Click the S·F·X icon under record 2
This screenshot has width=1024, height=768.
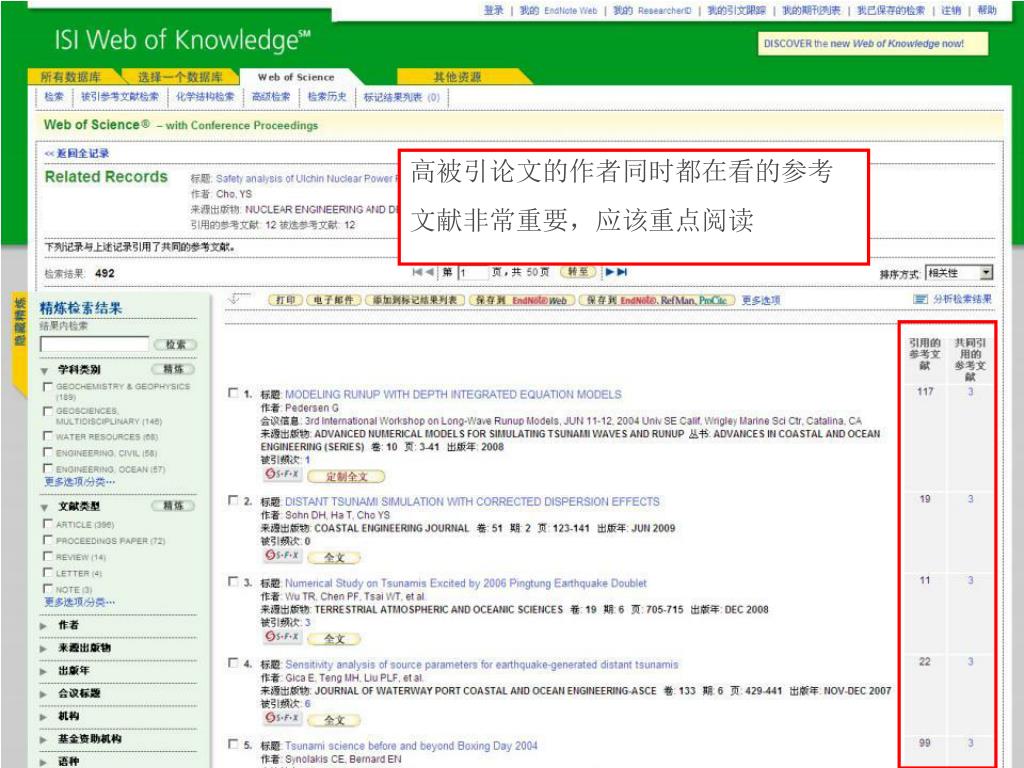point(282,556)
